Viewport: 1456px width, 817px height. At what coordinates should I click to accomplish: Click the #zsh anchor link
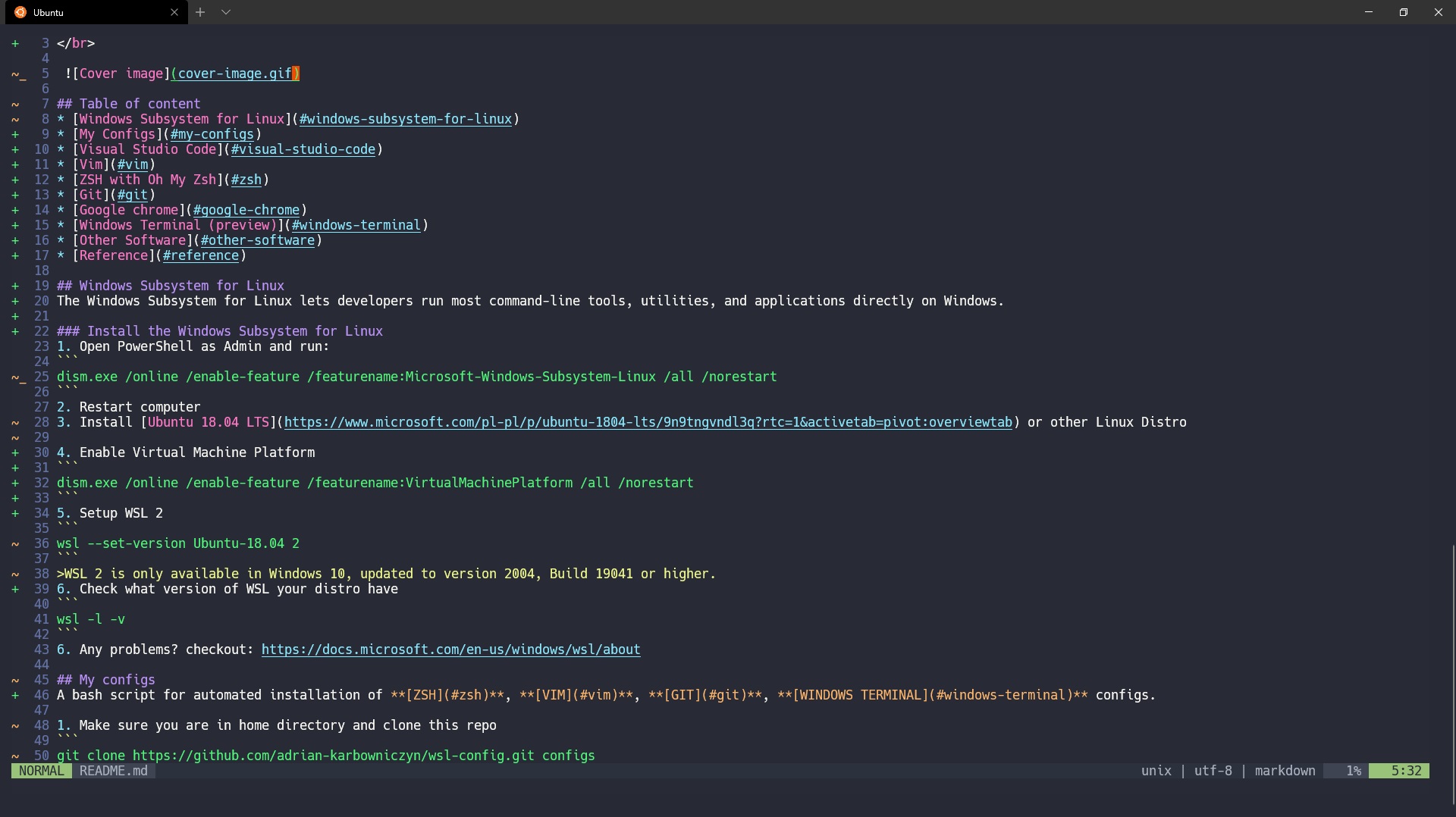[x=246, y=180]
